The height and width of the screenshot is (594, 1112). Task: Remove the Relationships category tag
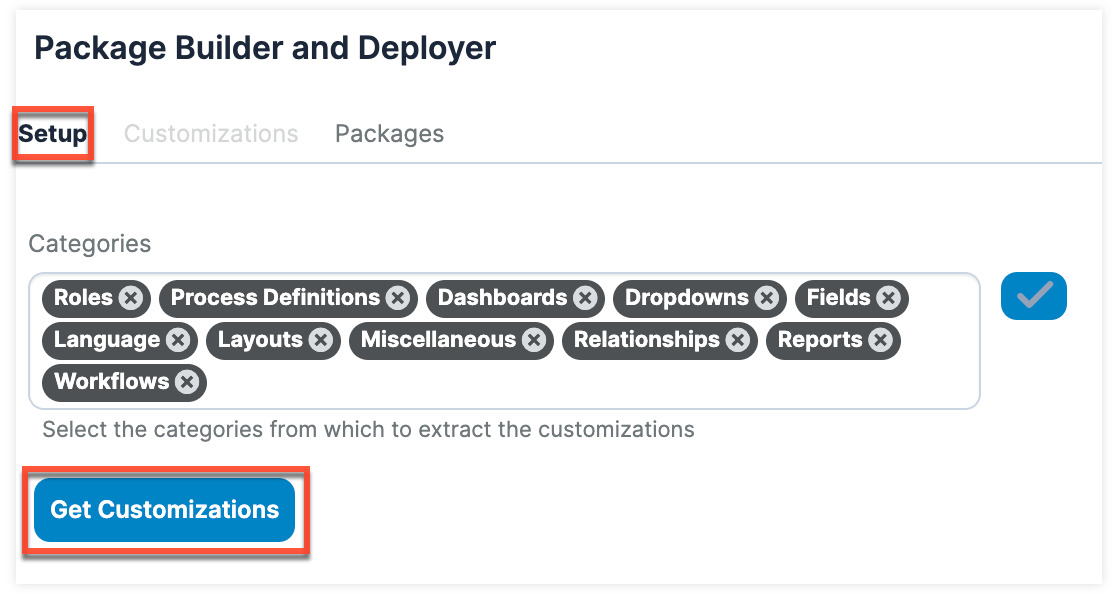coord(738,340)
